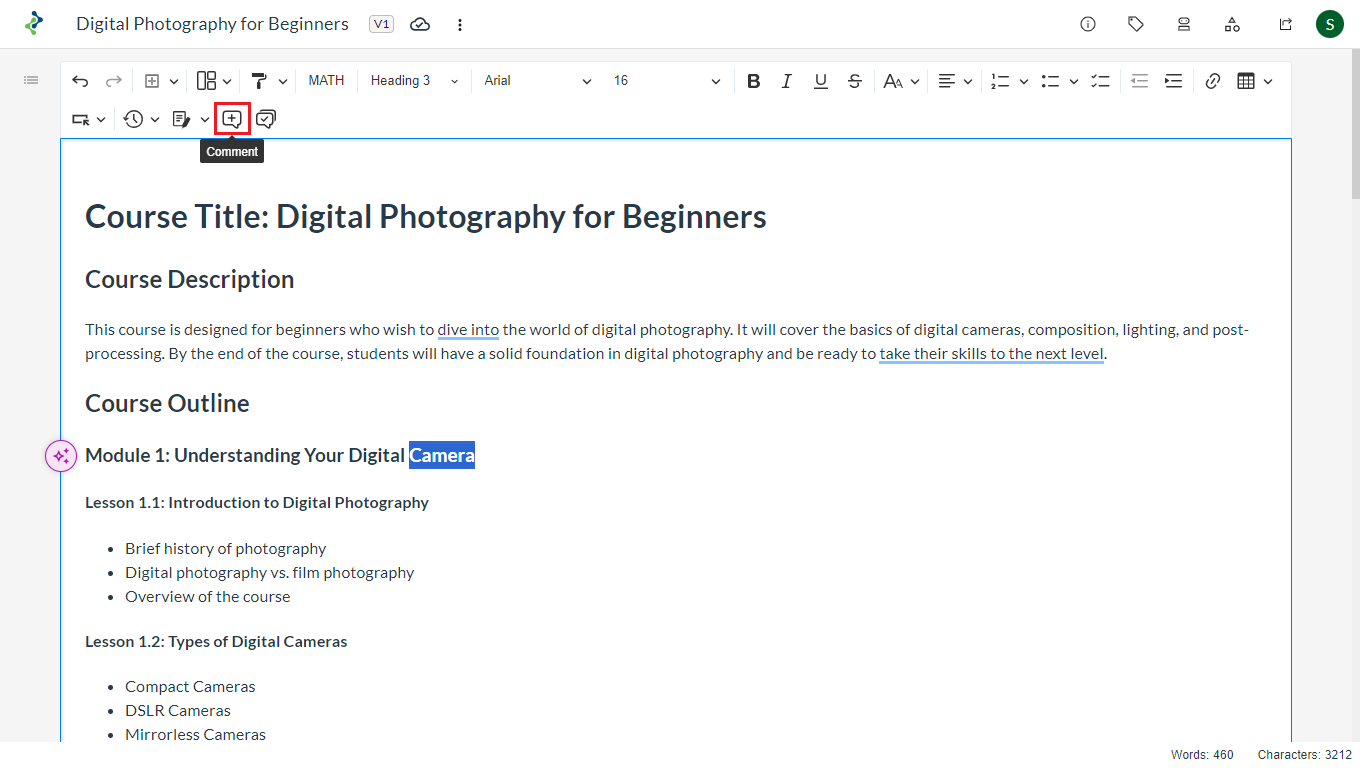Click the undo arrow
Image resolution: width=1360 pixels, height=768 pixels.
(x=80, y=81)
